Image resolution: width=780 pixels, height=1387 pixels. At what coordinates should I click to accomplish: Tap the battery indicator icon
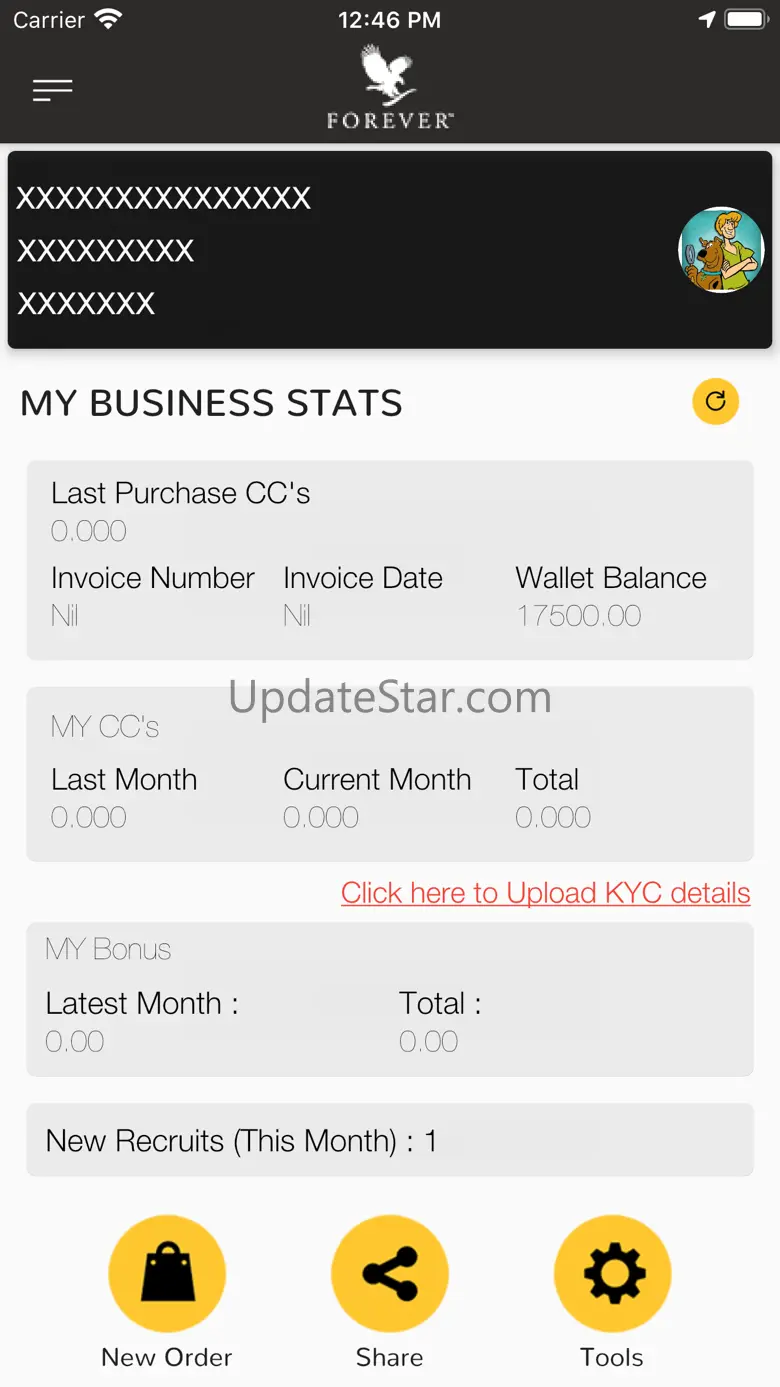point(746,19)
